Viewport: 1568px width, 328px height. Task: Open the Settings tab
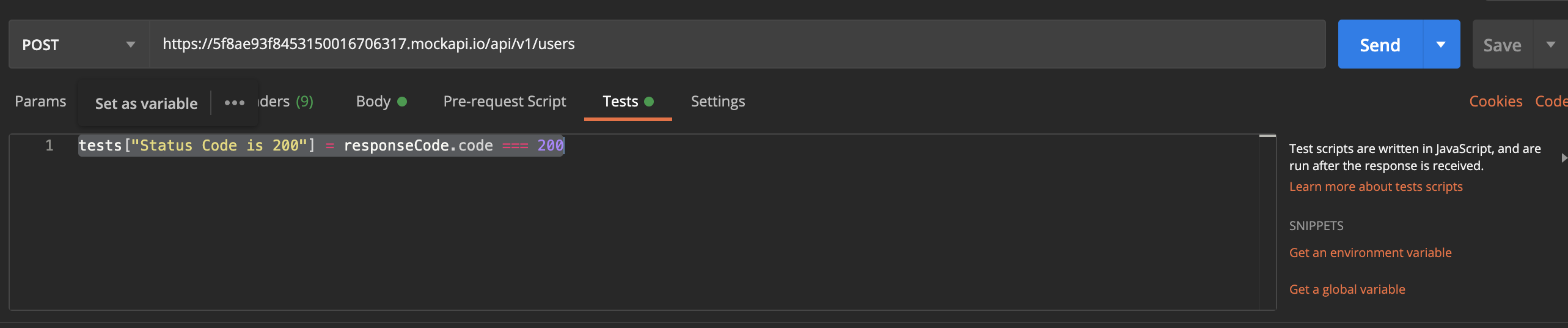[717, 102]
